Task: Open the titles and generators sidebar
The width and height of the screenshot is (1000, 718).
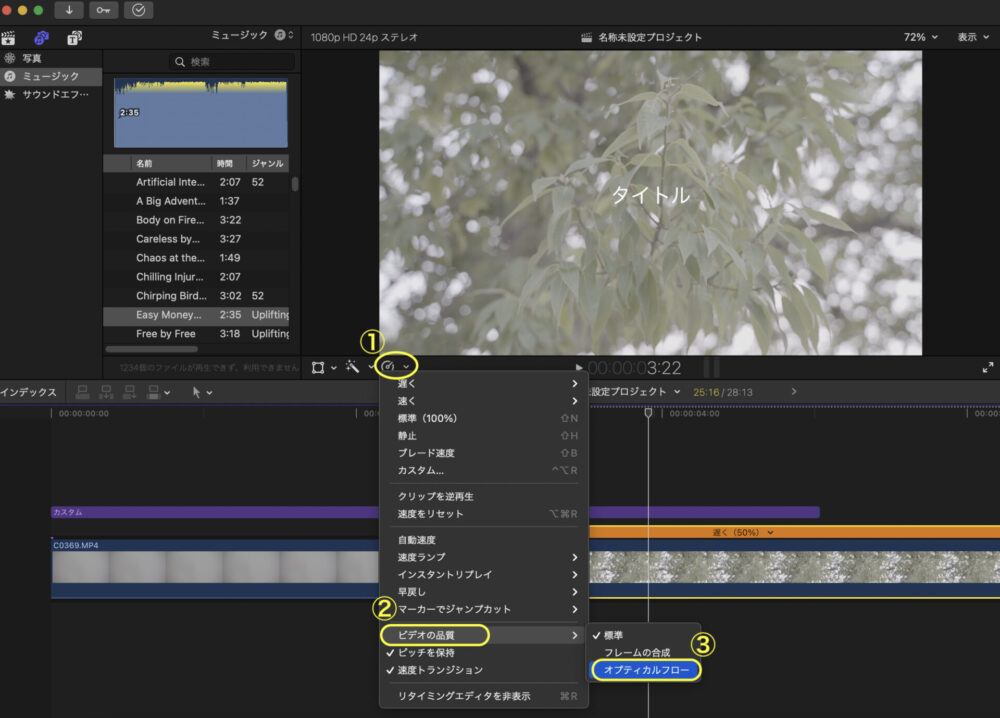Action: pos(74,38)
